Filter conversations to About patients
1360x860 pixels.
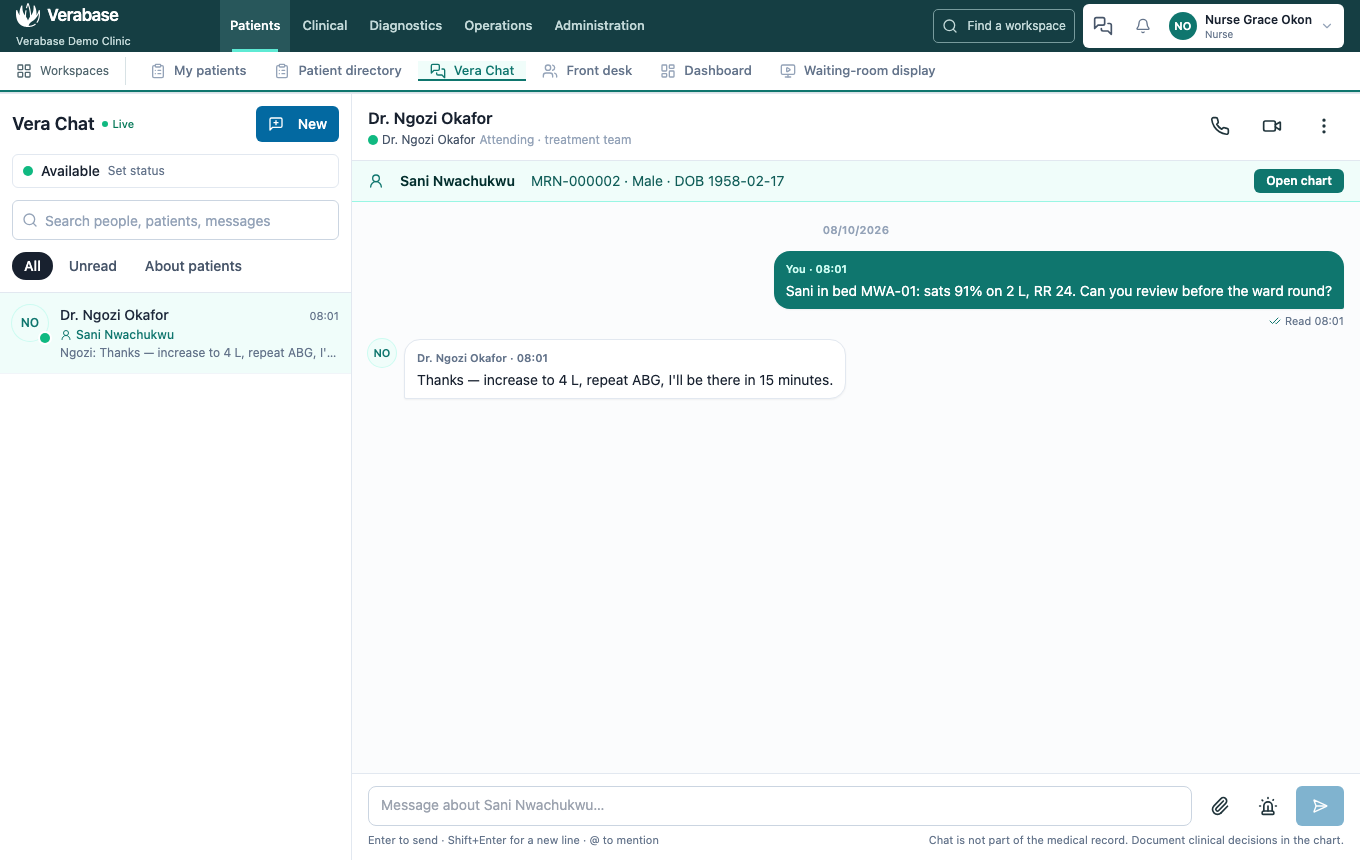pos(193,266)
